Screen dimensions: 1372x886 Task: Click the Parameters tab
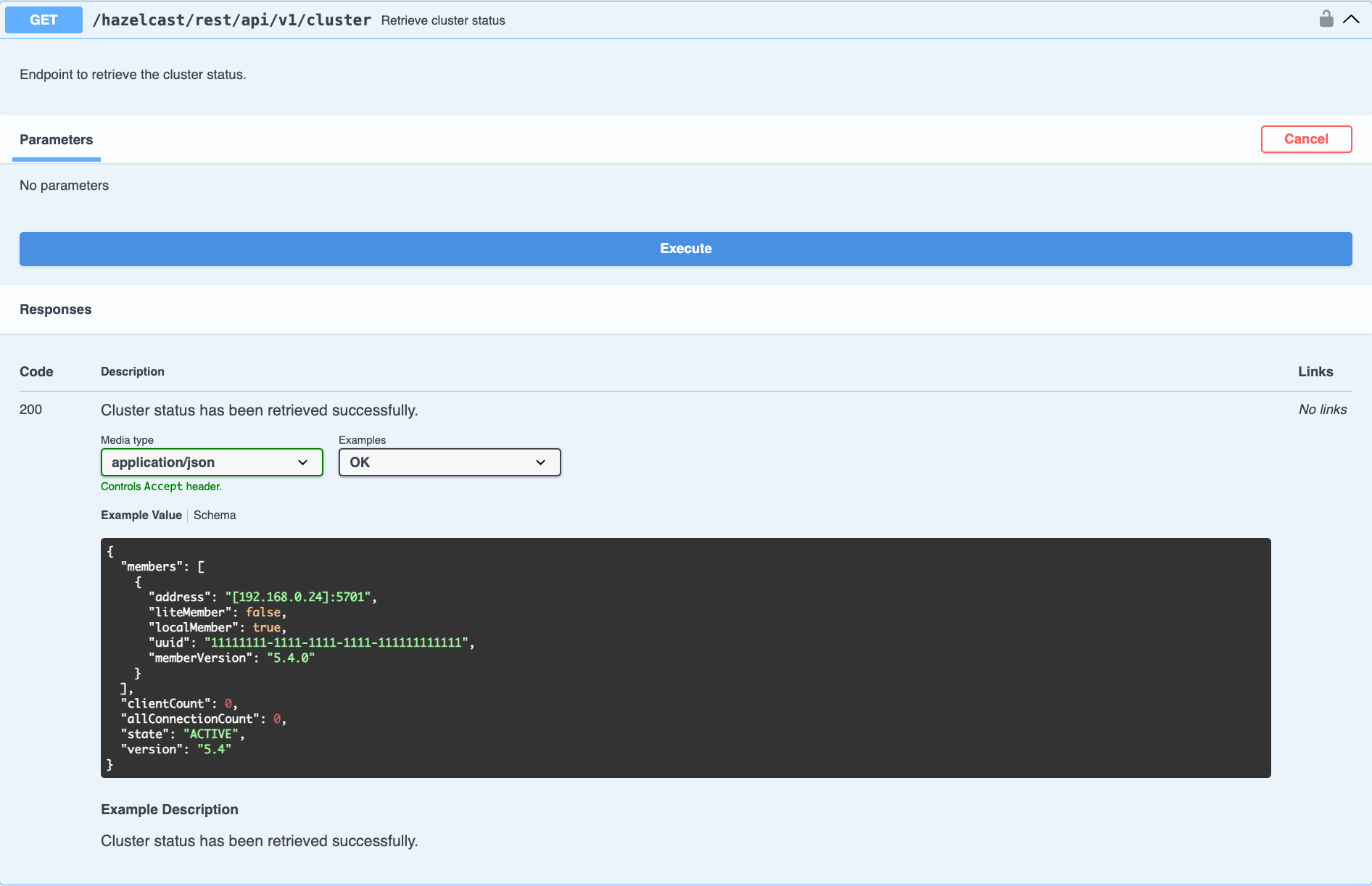(56, 139)
